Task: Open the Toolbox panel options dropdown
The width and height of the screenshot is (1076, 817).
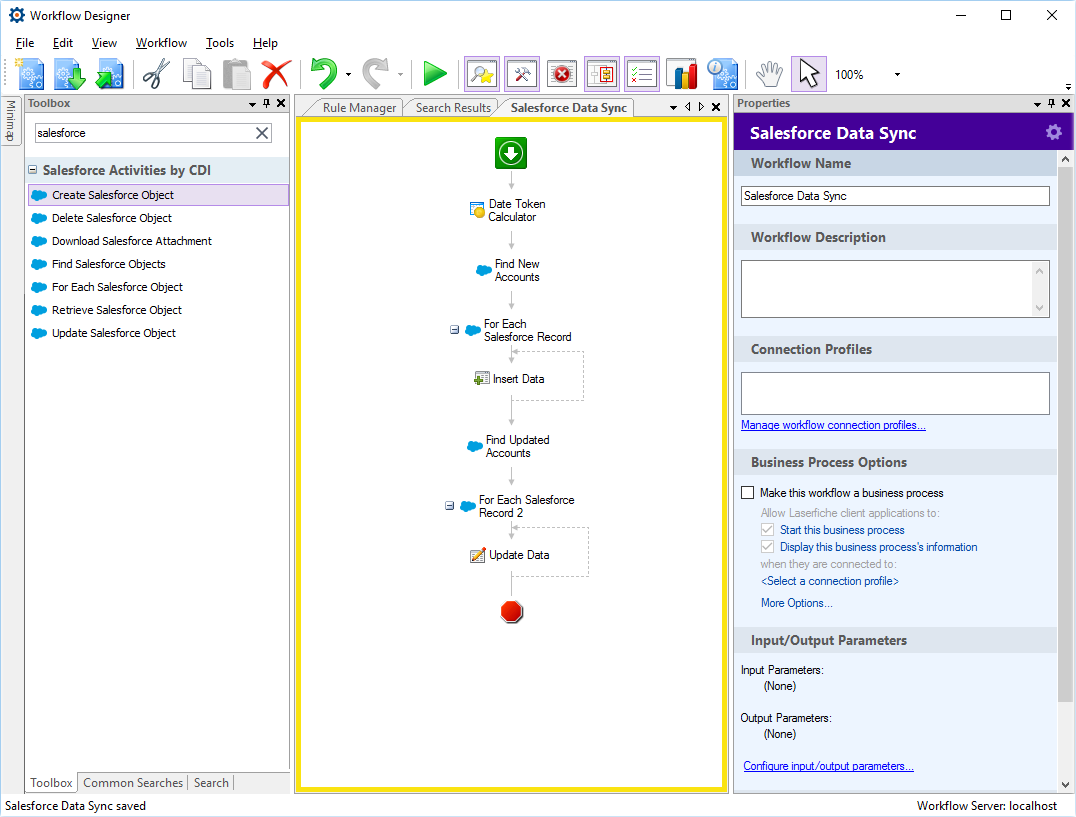Action: click(x=252, y=104)
